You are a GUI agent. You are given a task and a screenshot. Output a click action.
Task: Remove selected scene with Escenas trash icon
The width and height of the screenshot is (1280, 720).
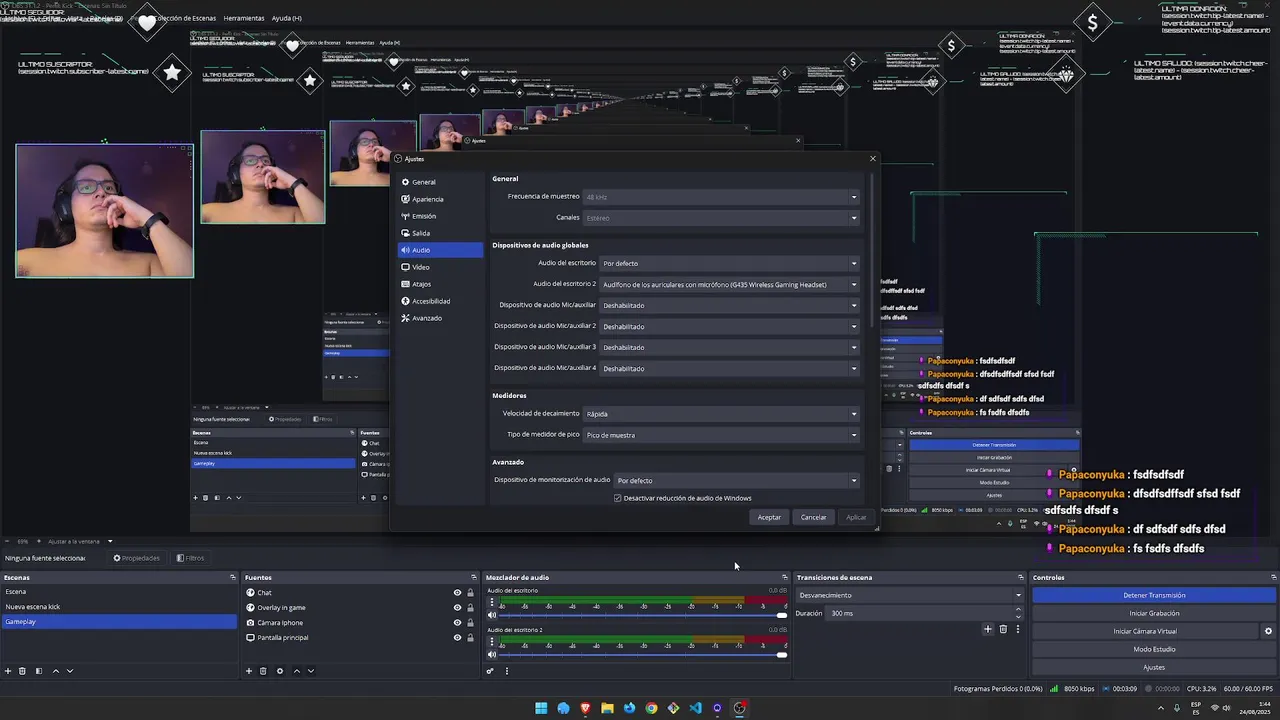(x=22, y=671)
